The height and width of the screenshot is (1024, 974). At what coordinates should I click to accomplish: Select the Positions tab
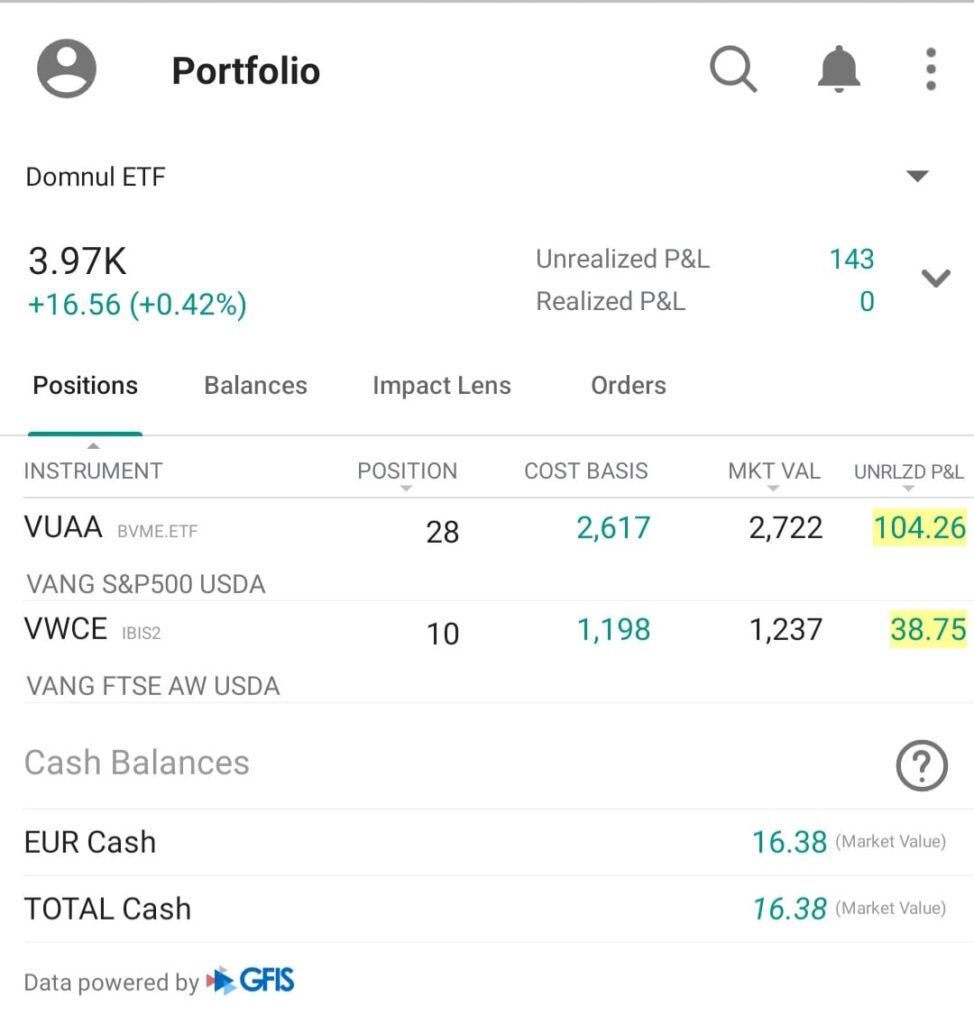85,386
